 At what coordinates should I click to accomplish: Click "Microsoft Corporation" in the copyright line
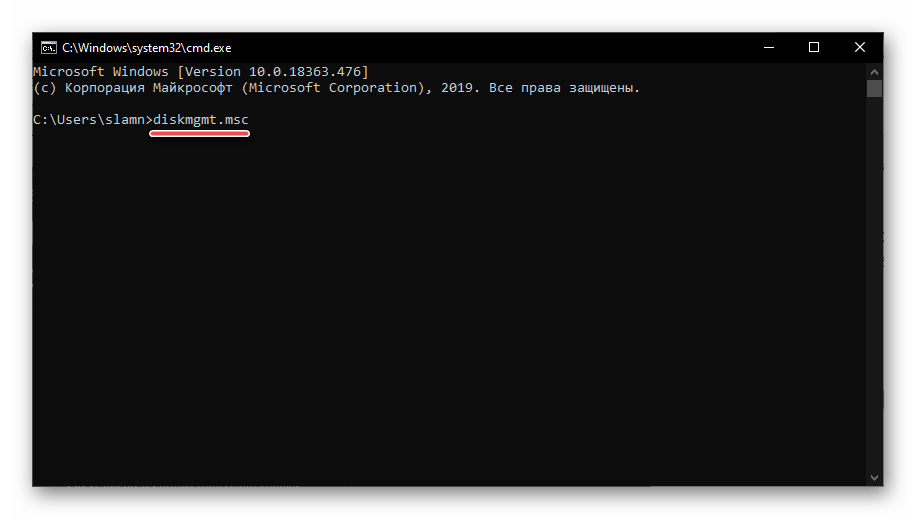point(338,88)
